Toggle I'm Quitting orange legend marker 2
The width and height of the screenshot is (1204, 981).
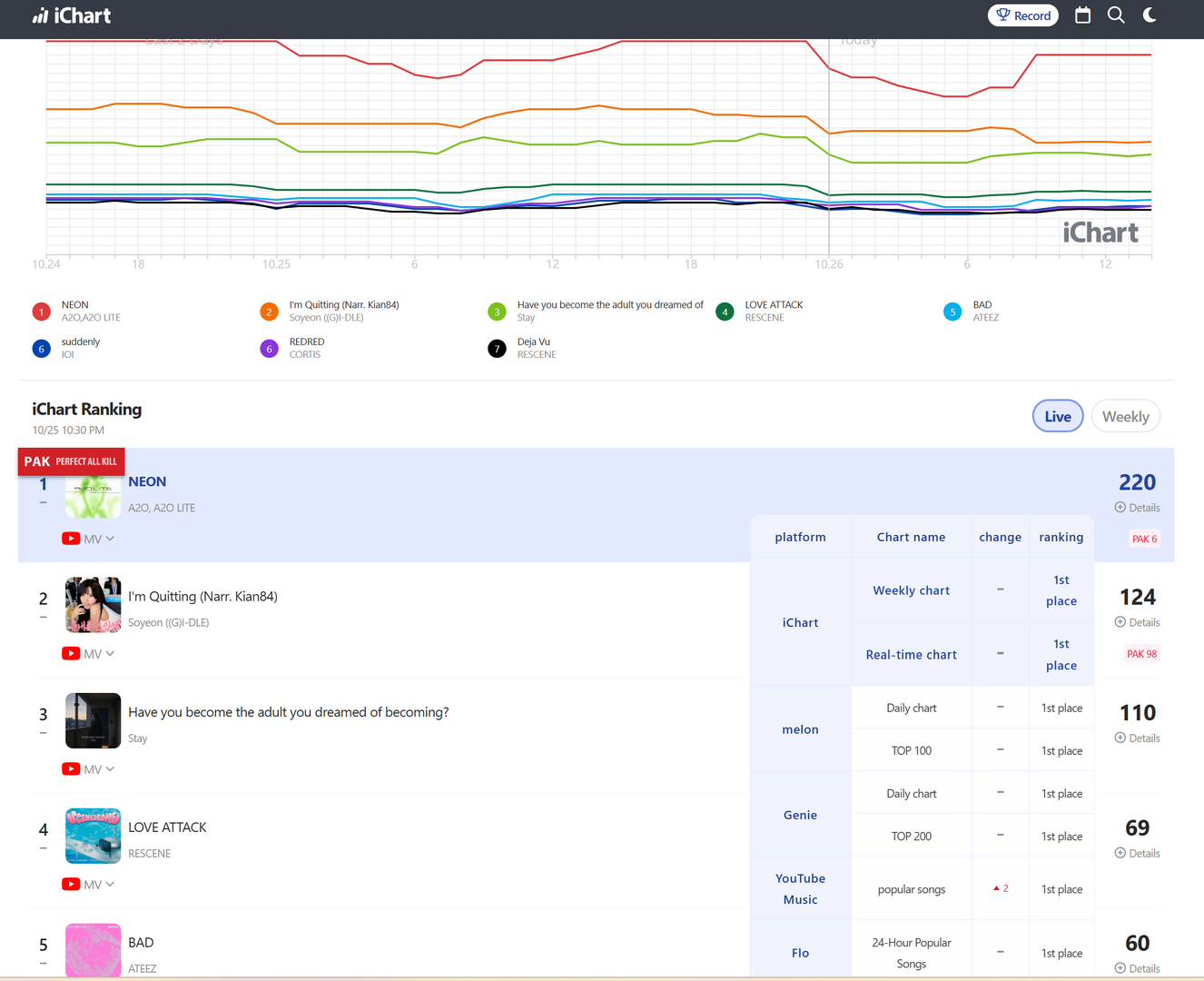pyautogui.click(x=269, y=312)
